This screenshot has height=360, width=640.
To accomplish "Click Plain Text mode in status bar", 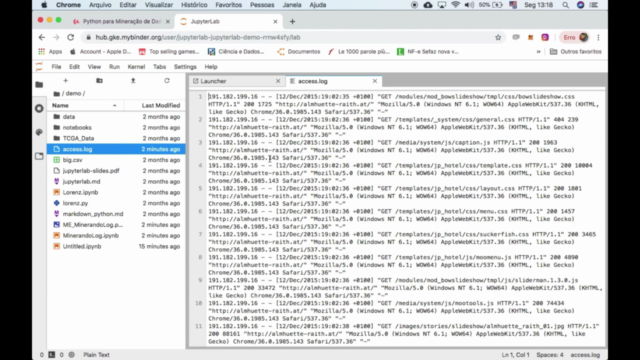I will (96, 355).
